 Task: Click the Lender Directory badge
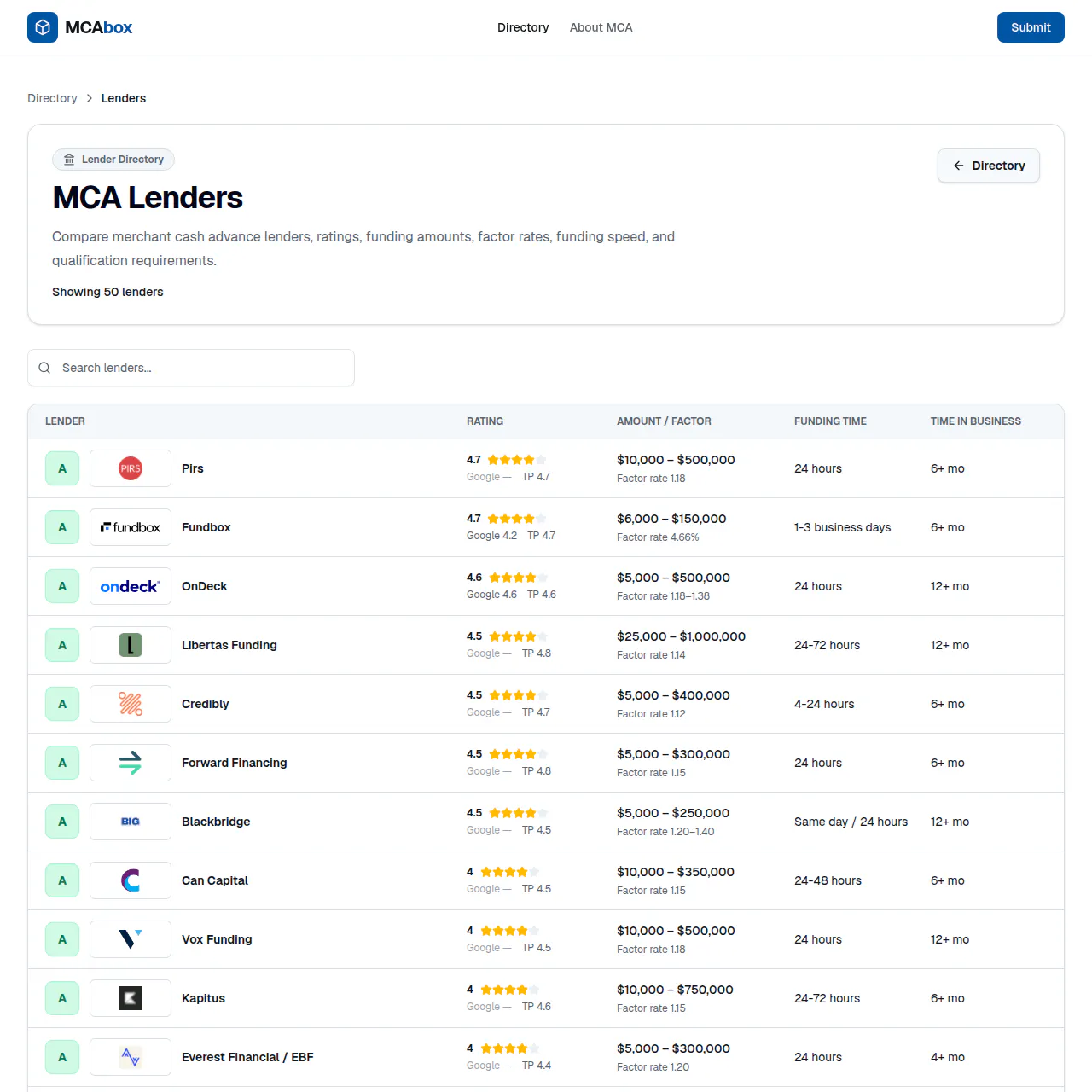point(113,160)
